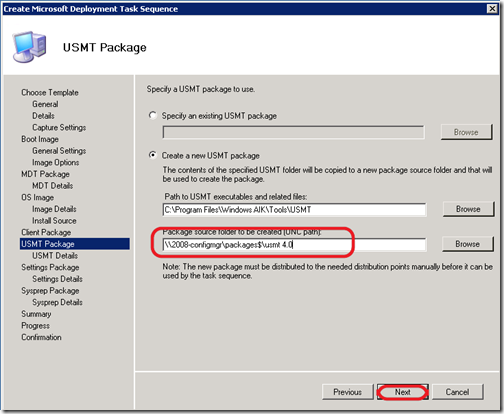
Task: Select Create a new USMT package radio
Action: click(x=153, y=155)
